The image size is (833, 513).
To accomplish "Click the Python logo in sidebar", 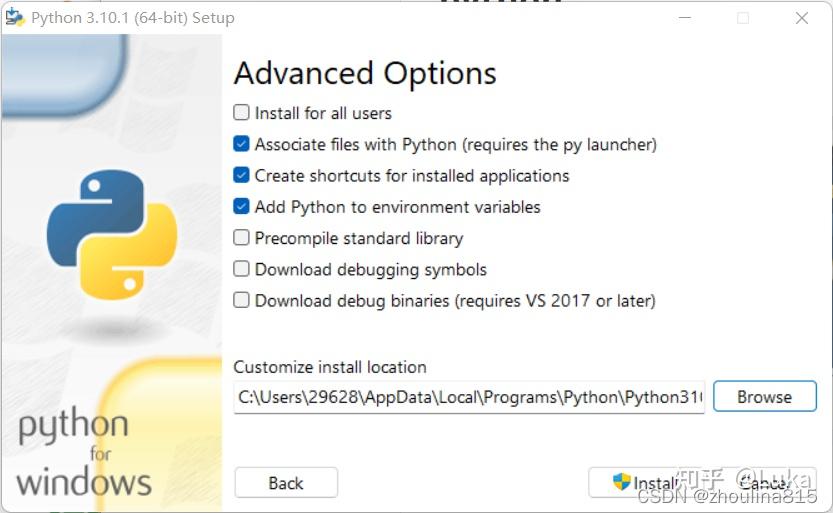I will (112, 234).
